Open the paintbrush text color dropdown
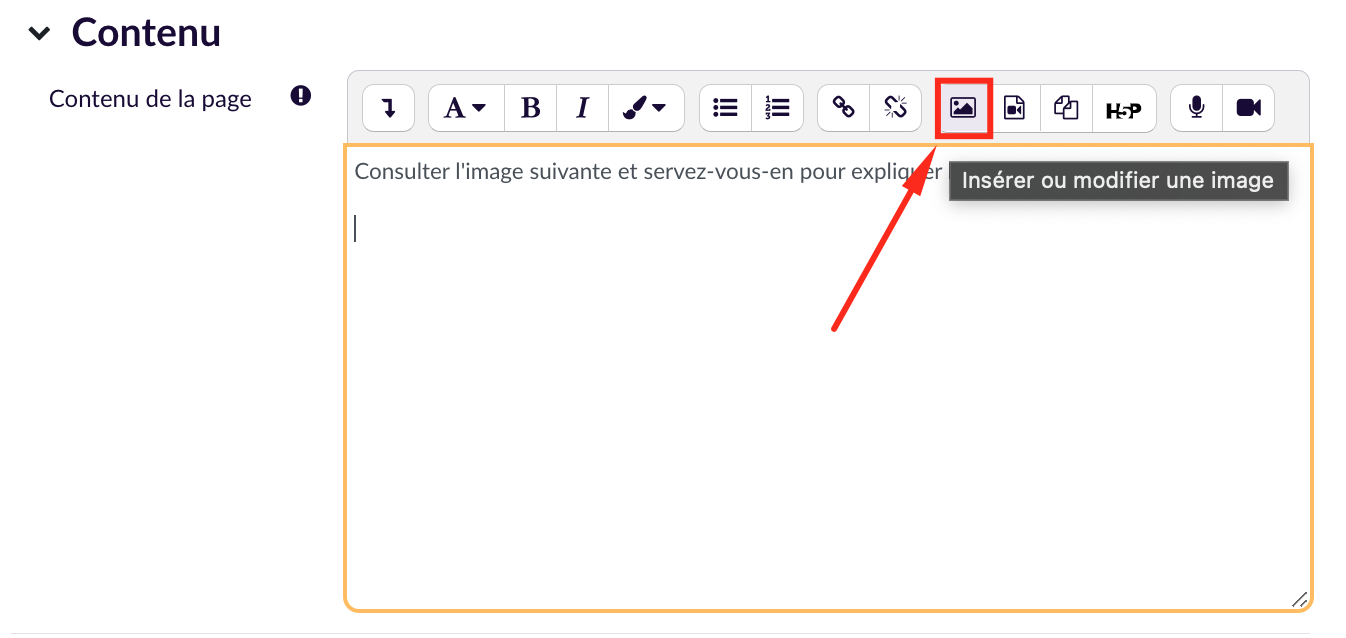Image resolution: width=1346 pixels, height=638 pixels. tap(645, 108)
